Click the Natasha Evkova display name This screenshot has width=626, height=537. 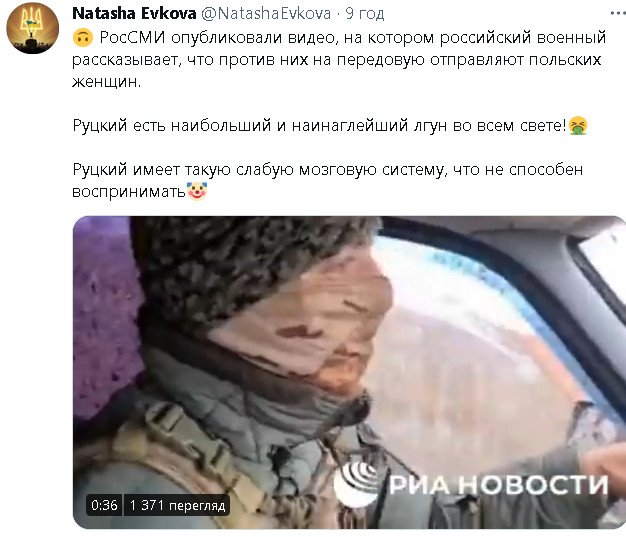pyautogui.click(x=134, y=14)
